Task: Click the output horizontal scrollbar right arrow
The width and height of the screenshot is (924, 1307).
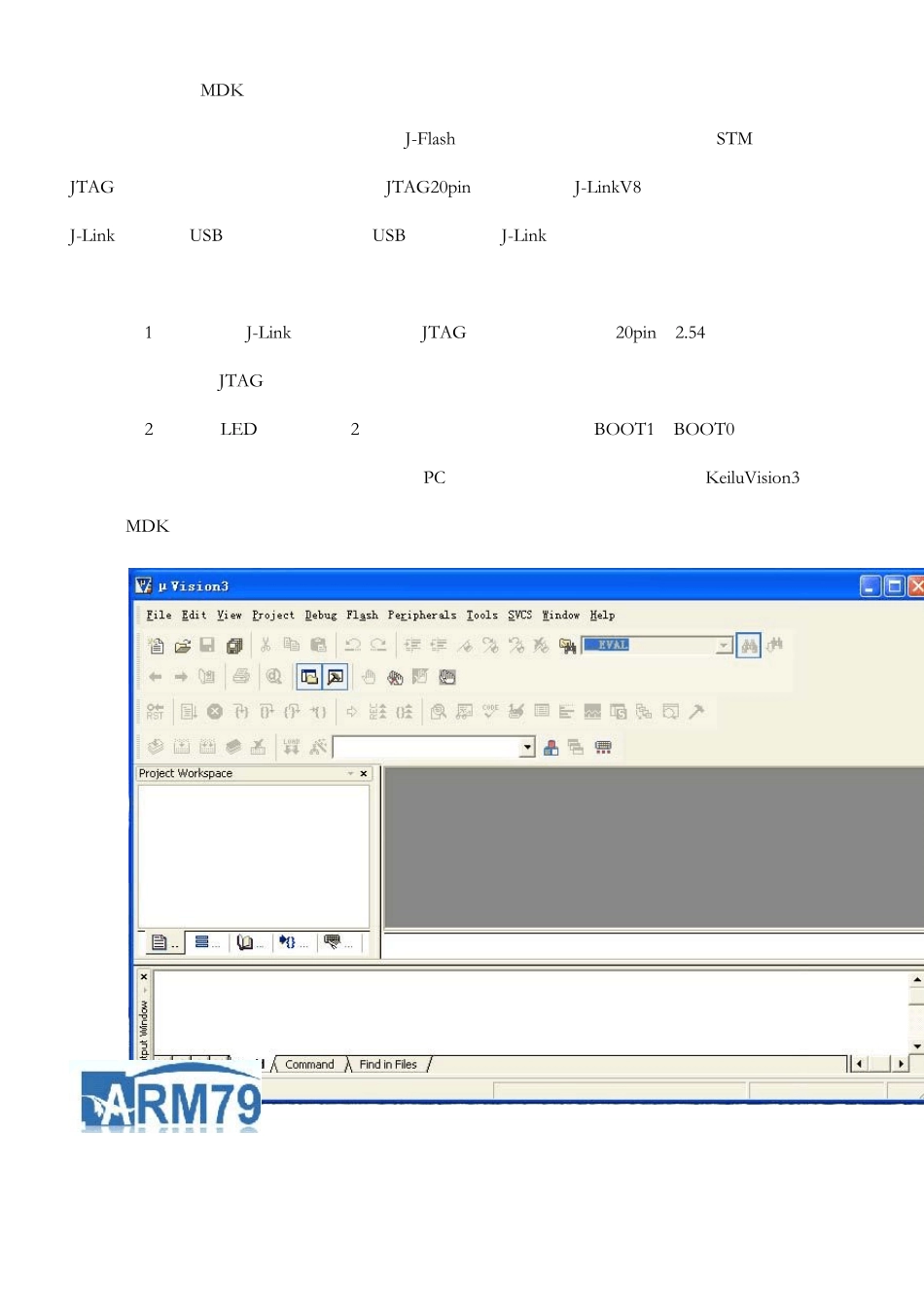Action: (901, 1064)
